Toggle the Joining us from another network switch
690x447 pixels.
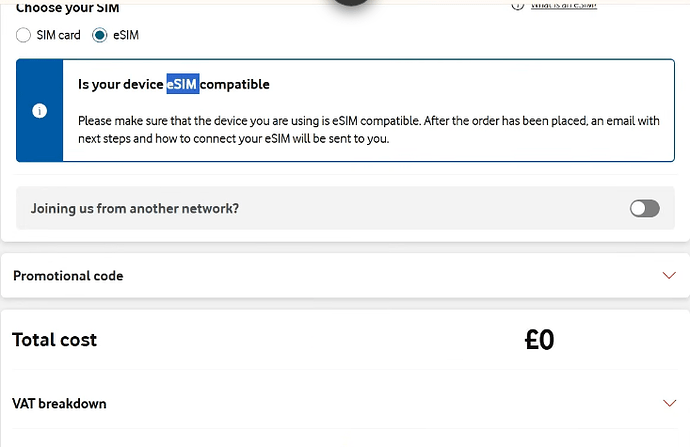[644, 208]
